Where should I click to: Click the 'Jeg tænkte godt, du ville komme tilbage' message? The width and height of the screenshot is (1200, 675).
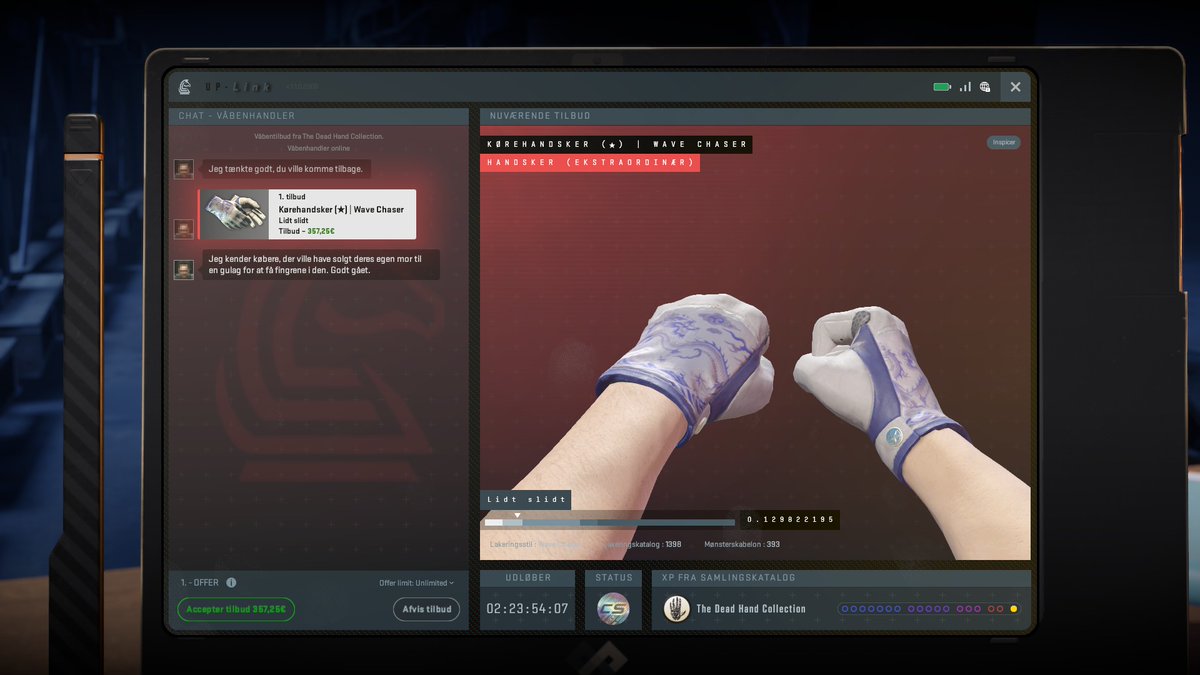point(287,169)
